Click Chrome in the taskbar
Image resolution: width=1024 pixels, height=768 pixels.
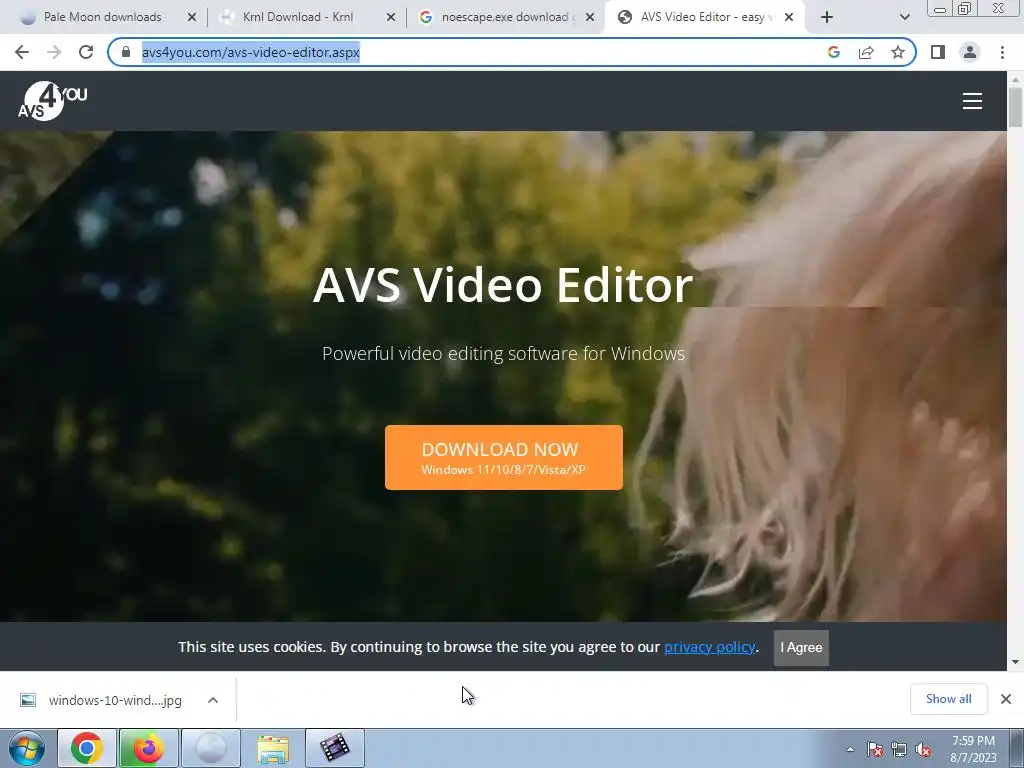[86, 748]
